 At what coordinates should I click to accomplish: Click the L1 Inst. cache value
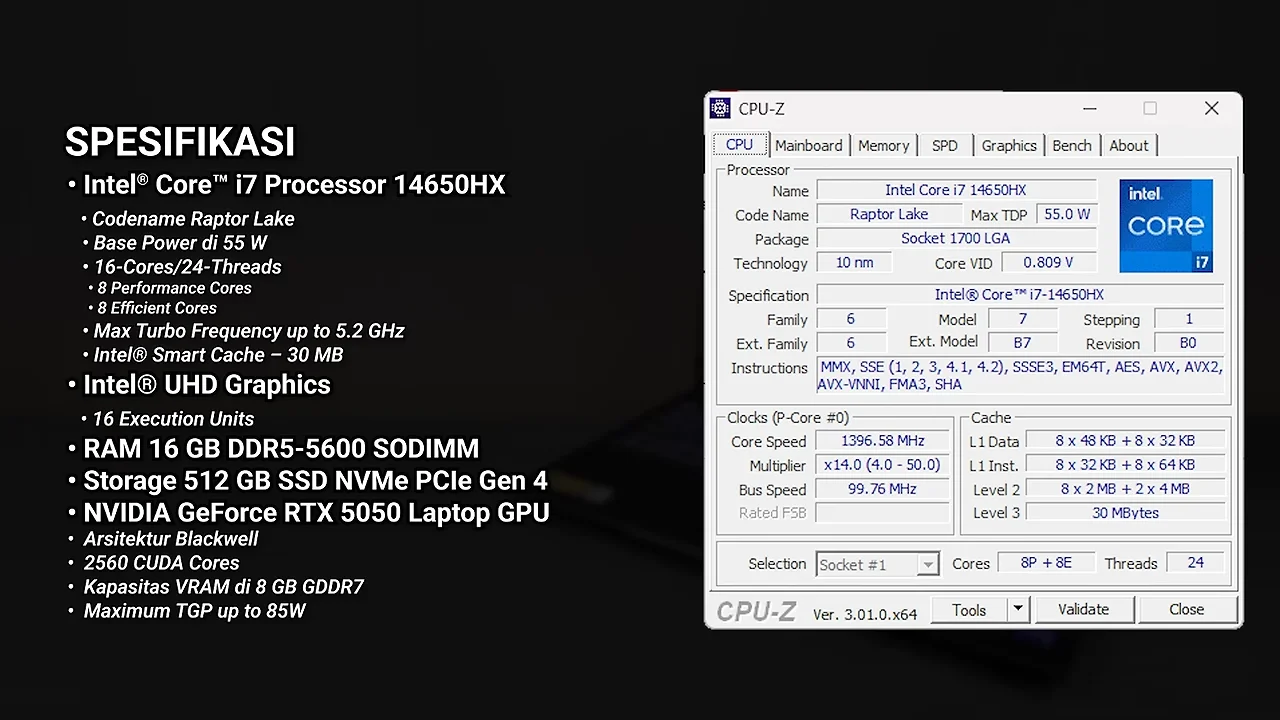pyautogui.click(x=1126, y=465)
